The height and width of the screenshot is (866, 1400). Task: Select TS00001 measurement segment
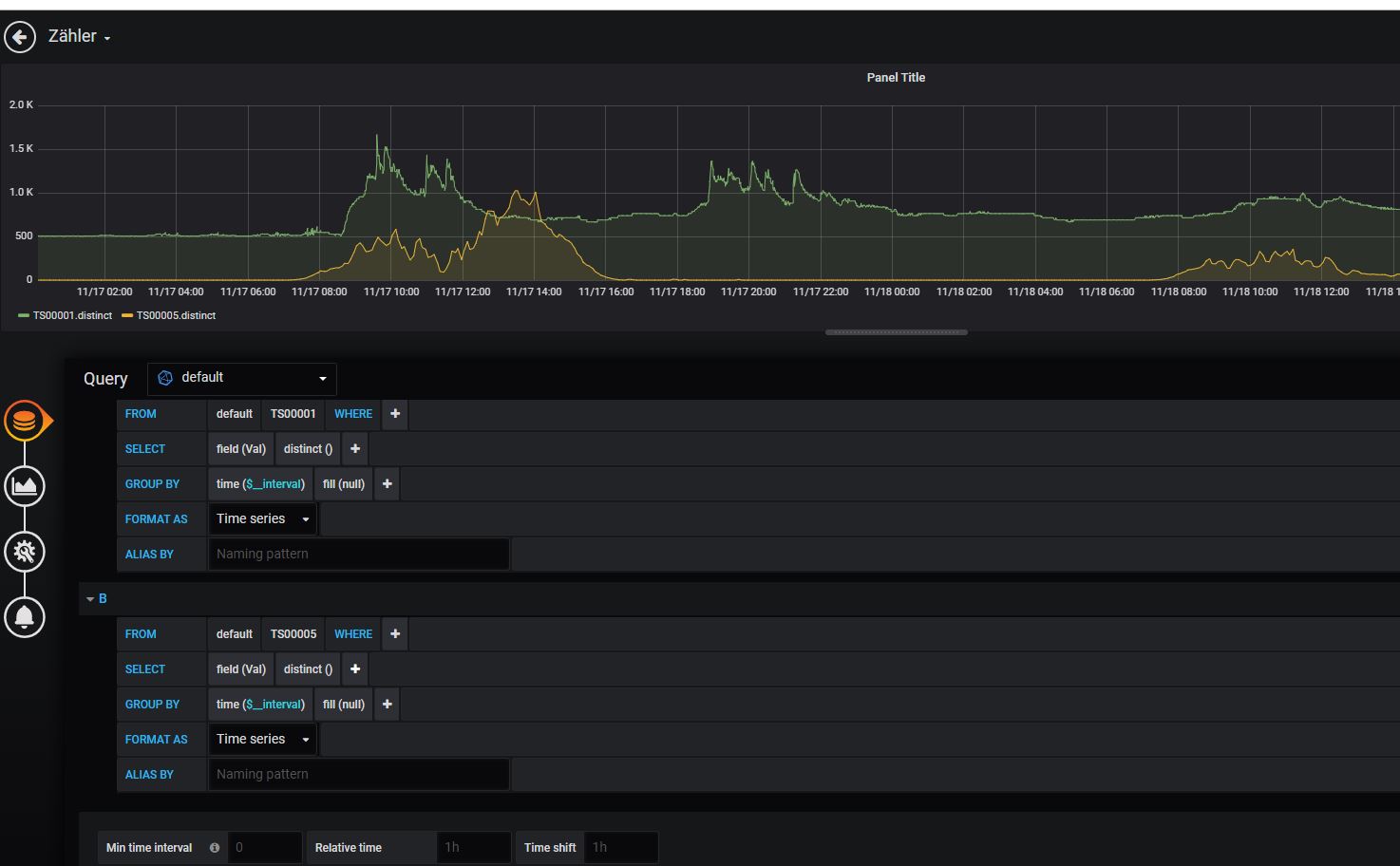coord(293,414)
